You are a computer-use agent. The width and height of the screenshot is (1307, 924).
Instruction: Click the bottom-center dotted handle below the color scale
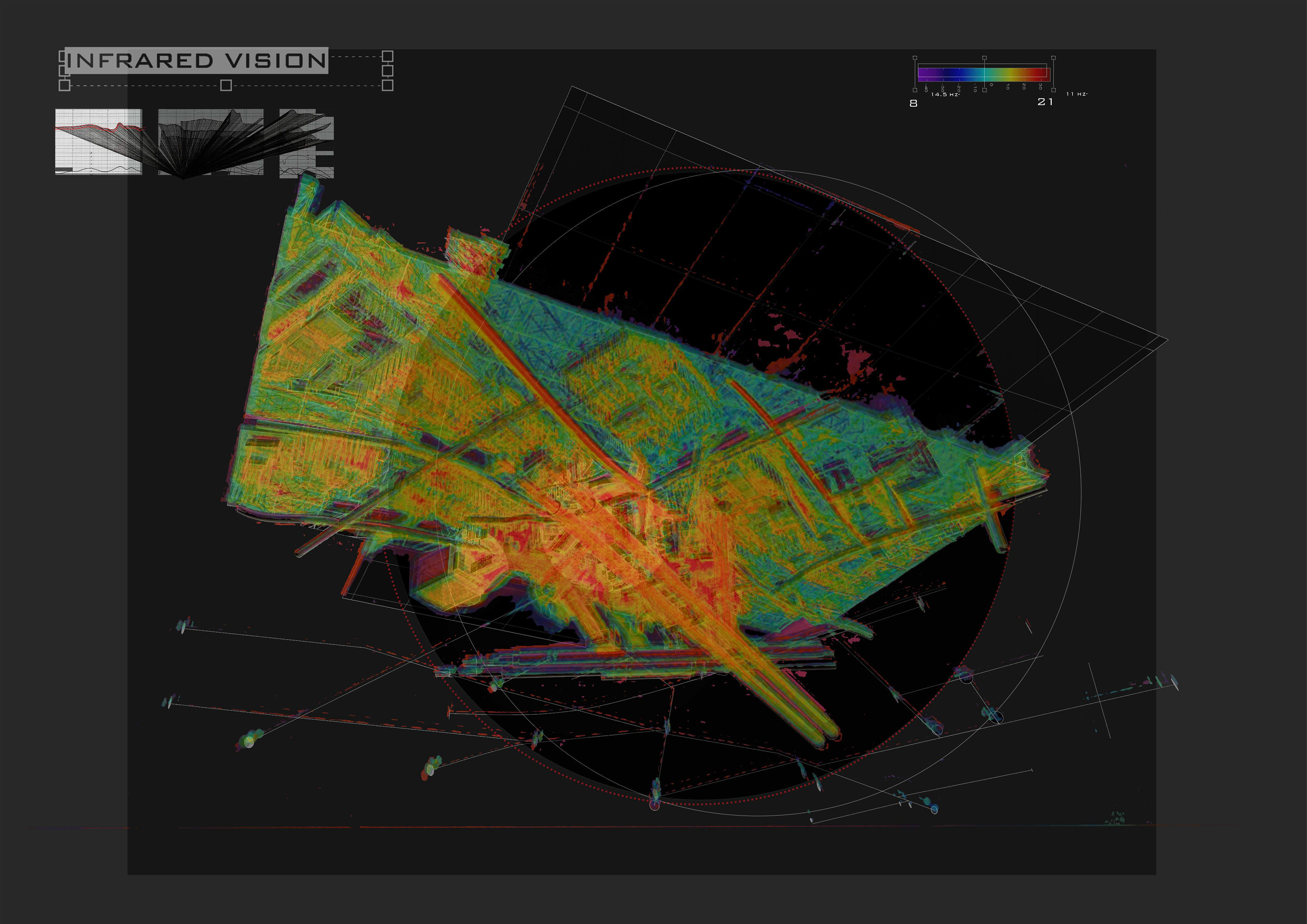(x=984, y=91)
